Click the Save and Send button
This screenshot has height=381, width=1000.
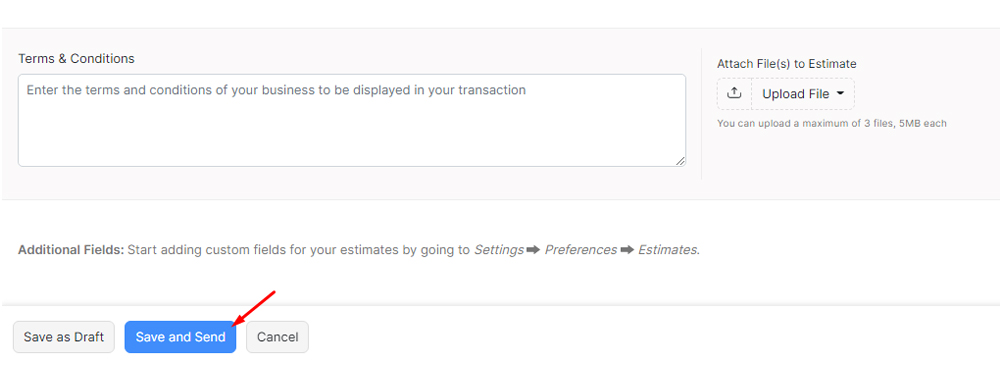click(x=180, y=337)
